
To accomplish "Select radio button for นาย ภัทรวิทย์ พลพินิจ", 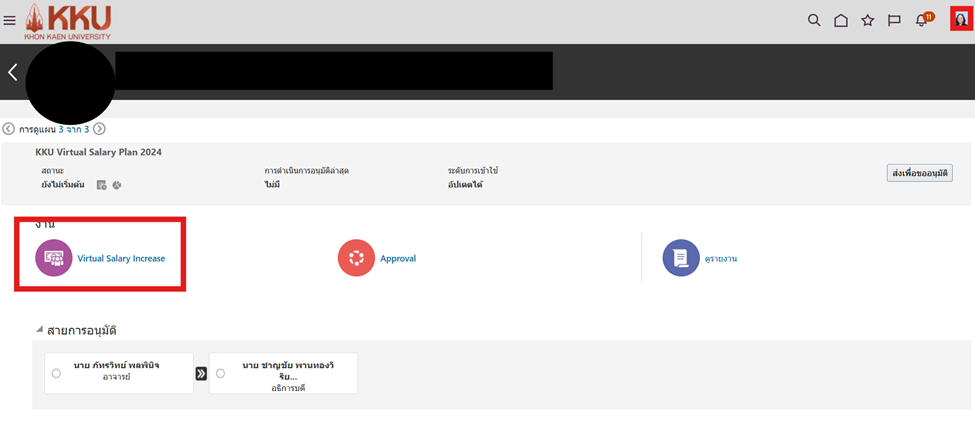I will pos(56,373).
